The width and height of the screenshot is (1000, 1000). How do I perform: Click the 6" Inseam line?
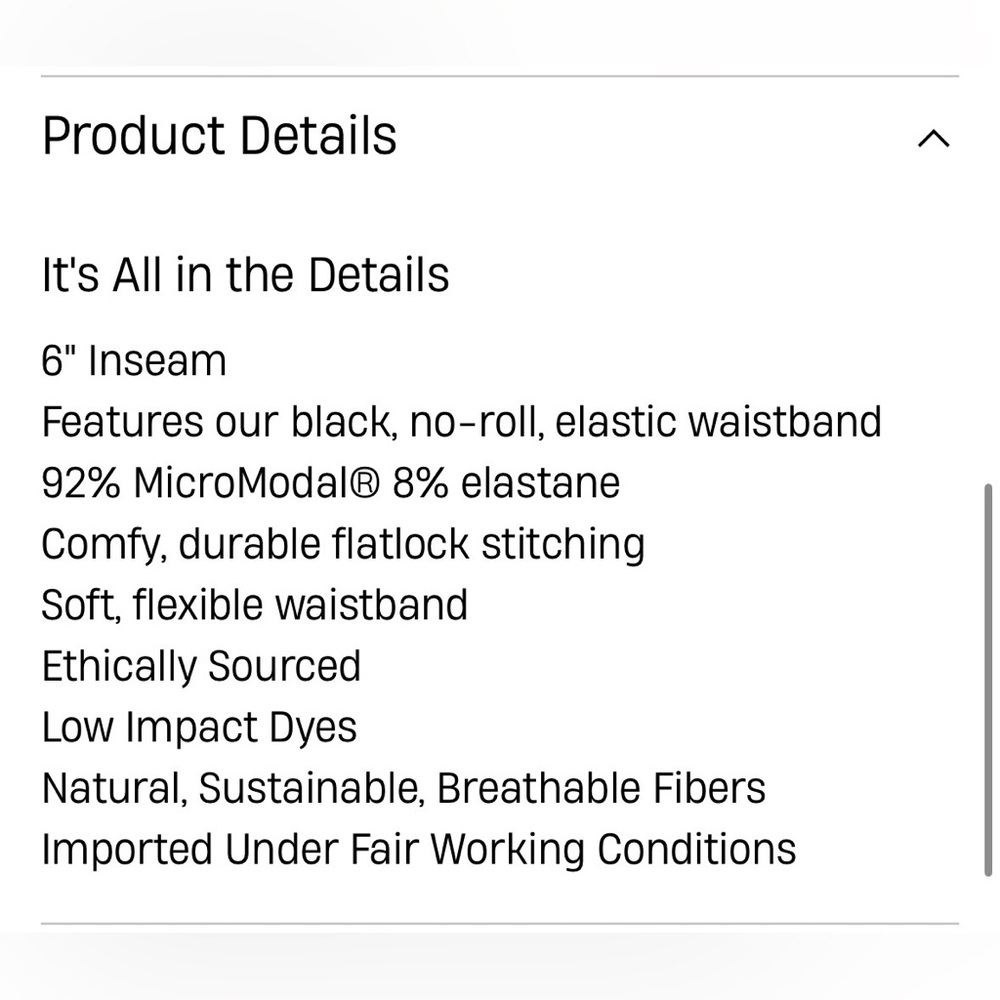point(134,360)
